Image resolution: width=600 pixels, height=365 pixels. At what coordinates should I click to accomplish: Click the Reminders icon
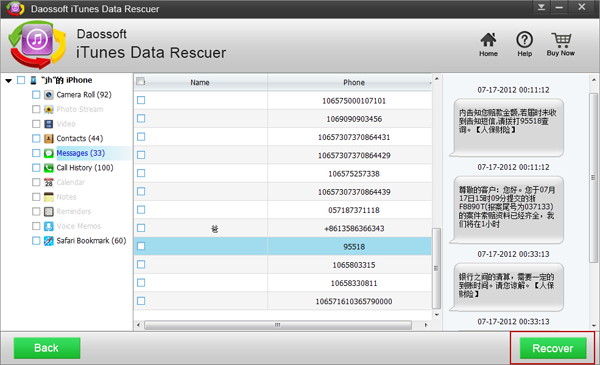click(49, 212)
